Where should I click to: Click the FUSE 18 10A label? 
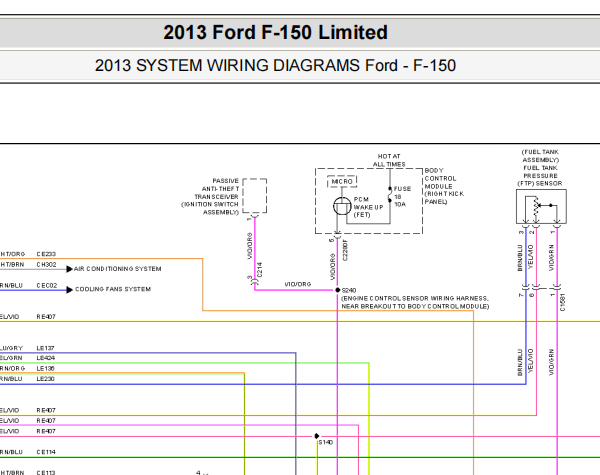coord(402,196)
